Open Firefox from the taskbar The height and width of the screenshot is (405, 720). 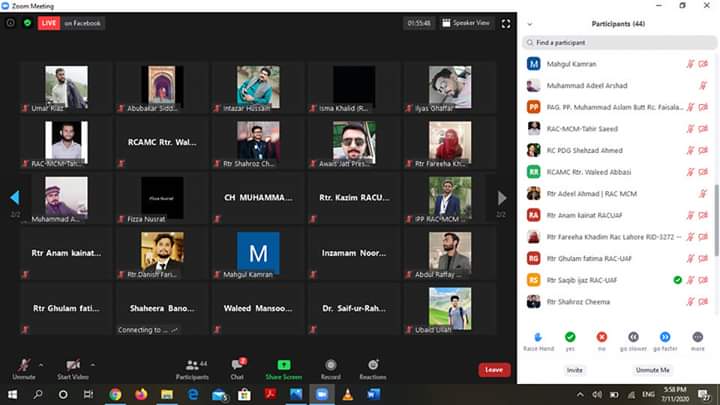pos(141,394)
